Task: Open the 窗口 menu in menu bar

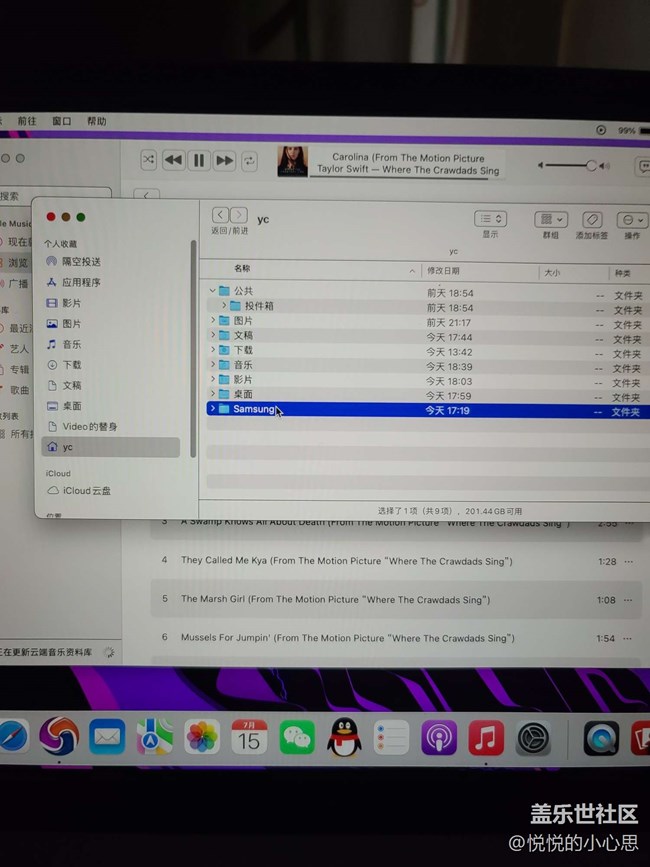Action: point(61,122)
